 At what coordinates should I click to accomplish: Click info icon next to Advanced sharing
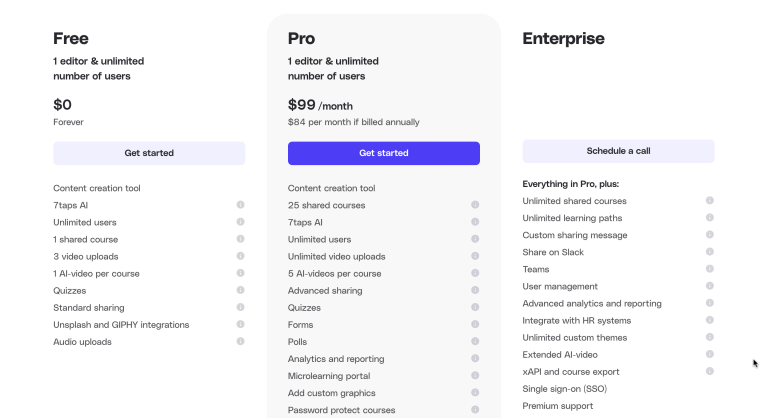coord(475,290)
